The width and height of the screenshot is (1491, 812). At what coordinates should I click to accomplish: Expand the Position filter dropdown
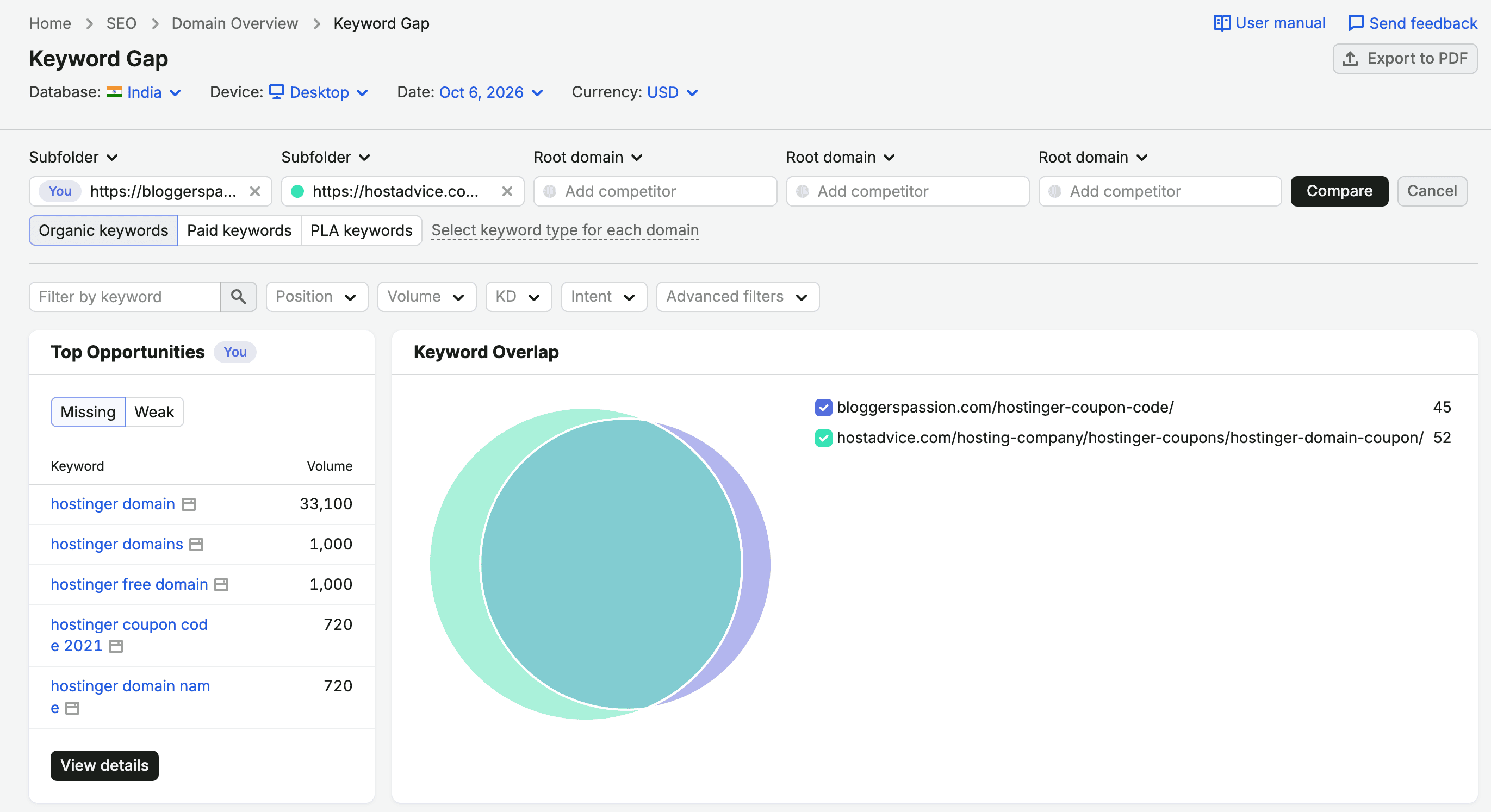point(316,297)
